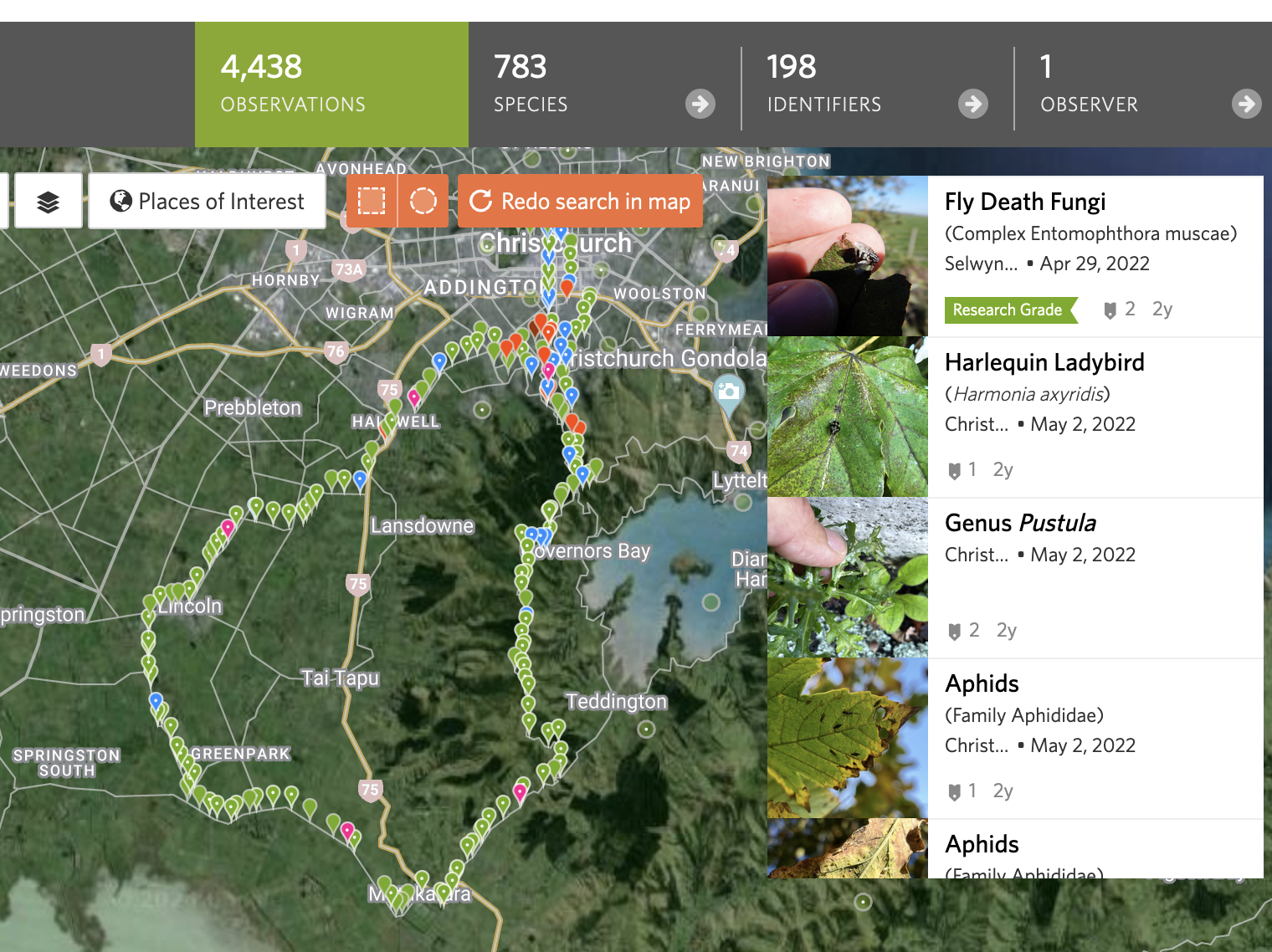
Task: Open the Fly Death Fungi observation photo
Action: tap(848, 256)
